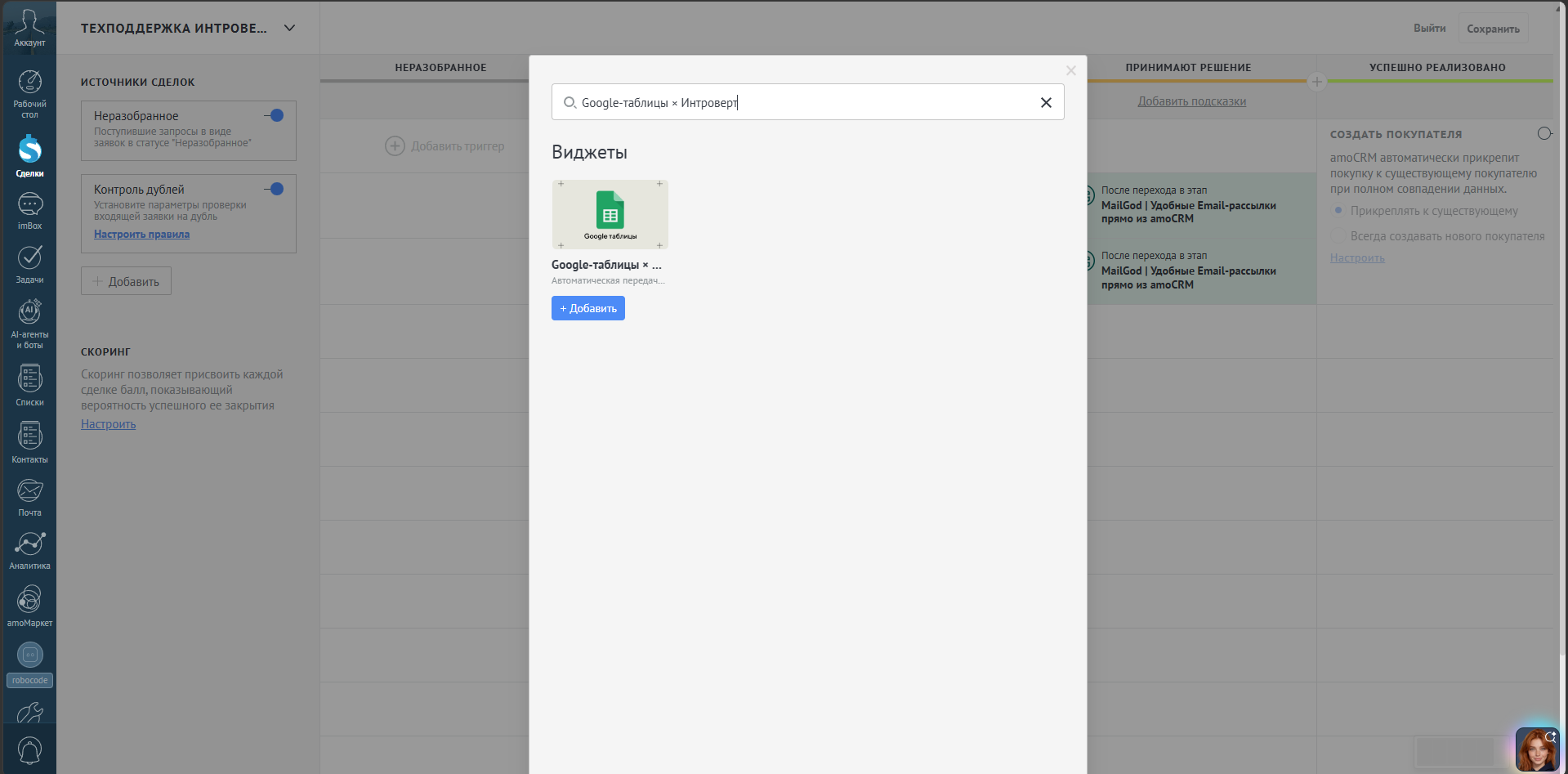Select Успешно реализовано stage header
Screen dimensions: 1568x774
tap(1437, 68)
